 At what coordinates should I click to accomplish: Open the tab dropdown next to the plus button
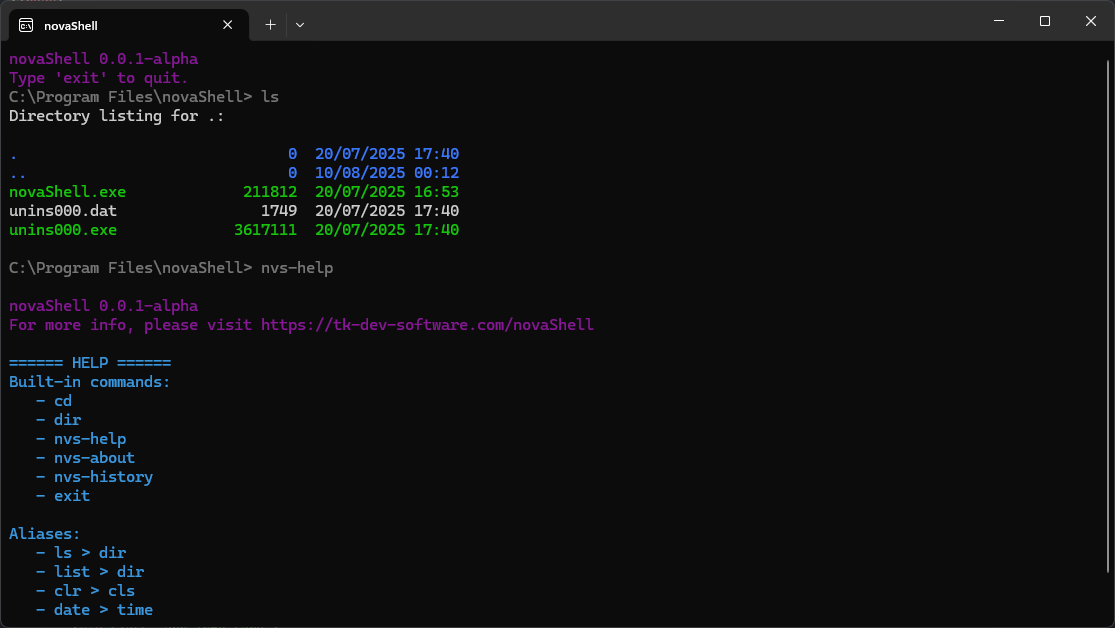point(299,24)
